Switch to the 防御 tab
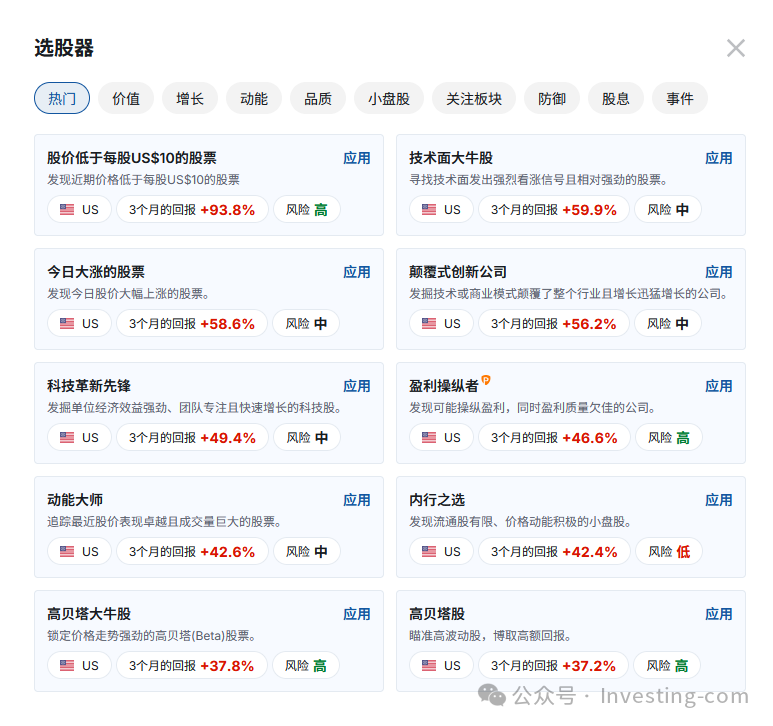Screen dimensions: 773x726 tap(552, 98)
